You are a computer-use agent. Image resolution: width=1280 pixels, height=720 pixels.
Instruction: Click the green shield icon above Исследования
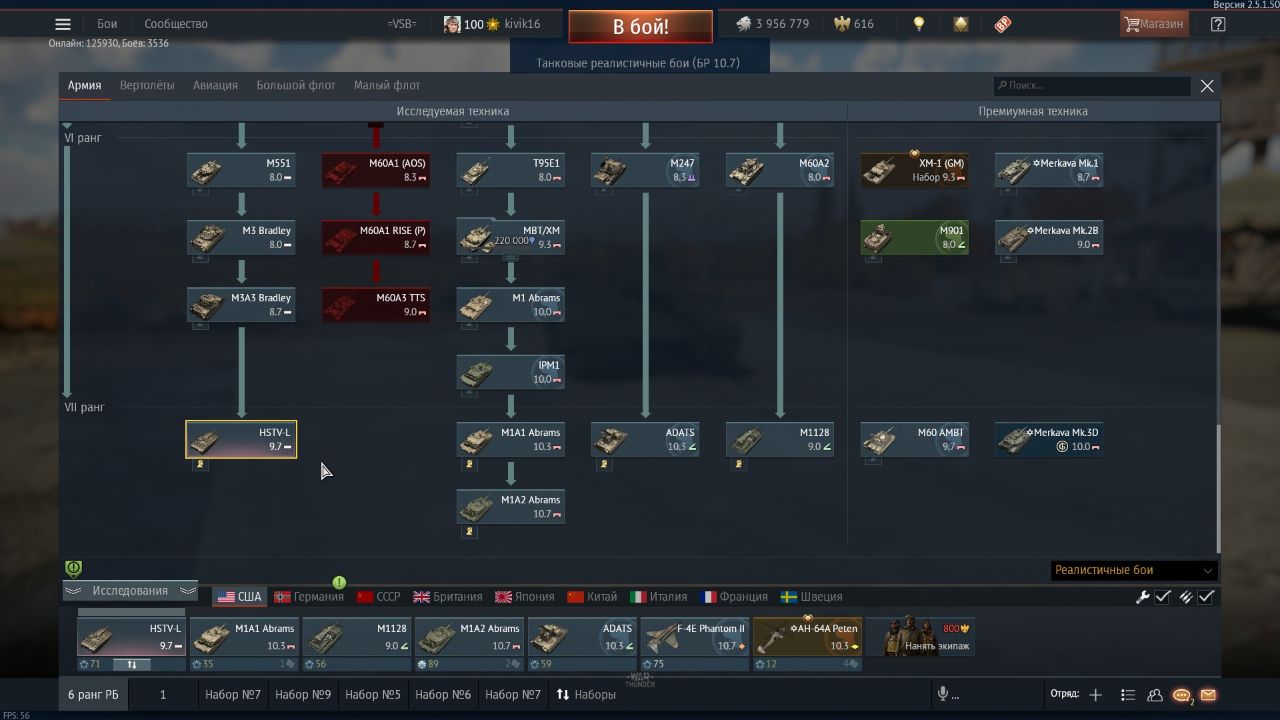73,569
